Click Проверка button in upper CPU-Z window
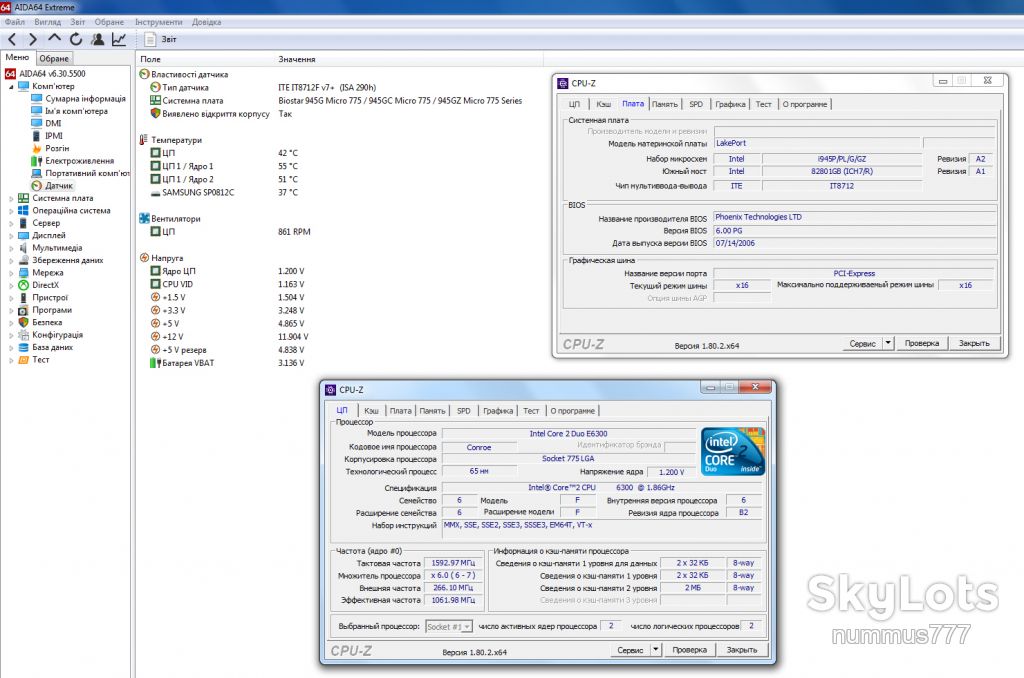 (x=921, y=343)
